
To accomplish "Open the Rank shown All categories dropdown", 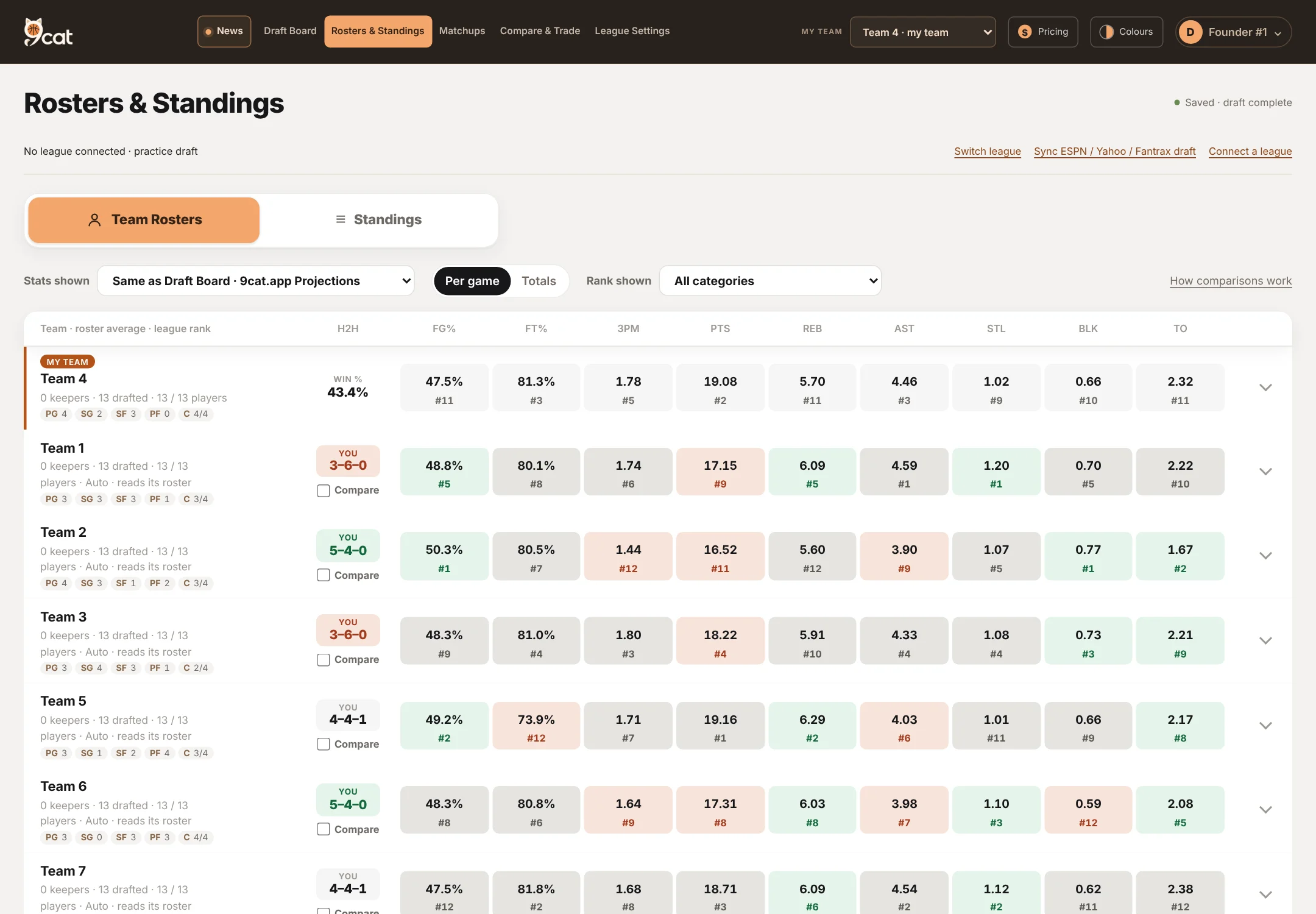I will [770, 281].
